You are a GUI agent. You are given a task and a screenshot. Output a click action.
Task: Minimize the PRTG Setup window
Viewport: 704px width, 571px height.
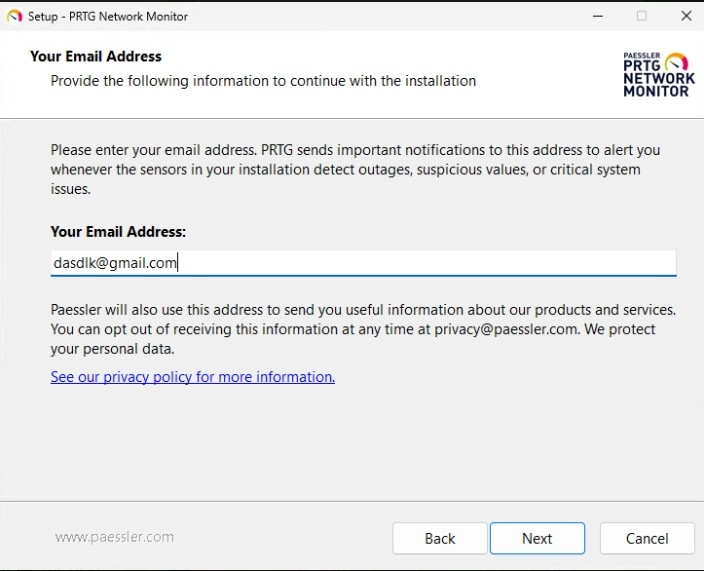tap(597, 16)
